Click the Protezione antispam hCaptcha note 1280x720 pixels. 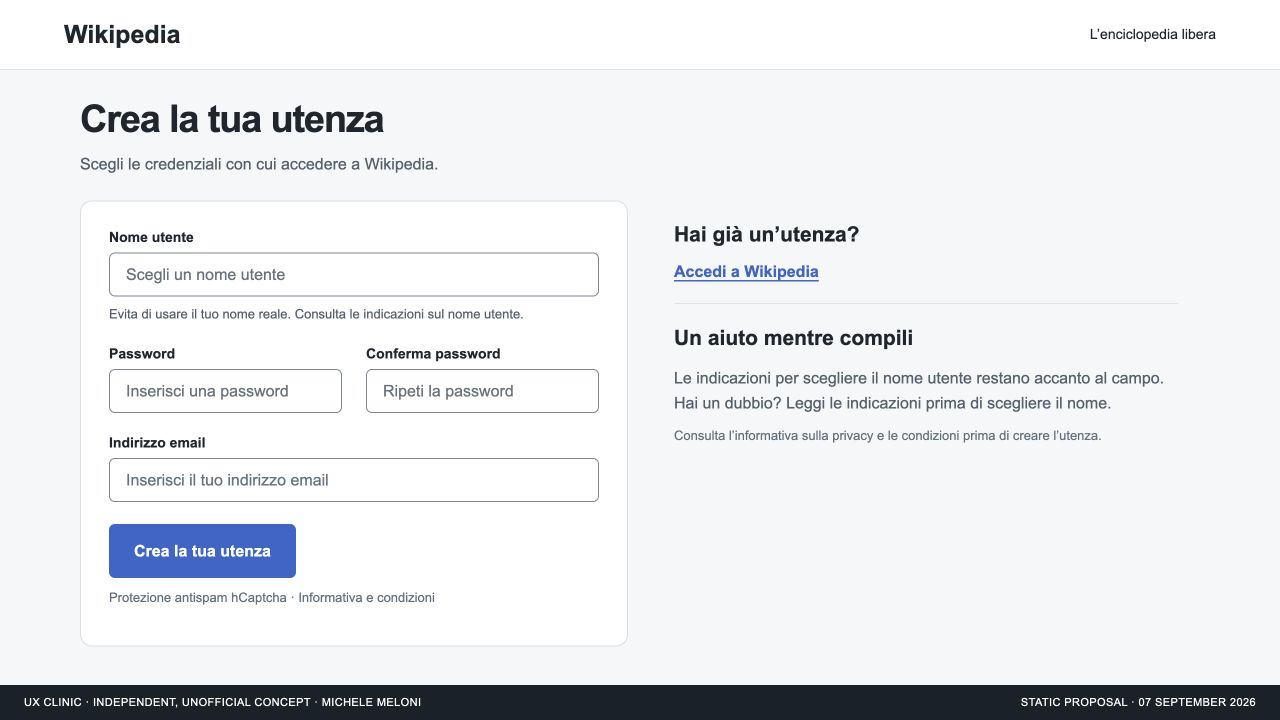pos(272,598)
